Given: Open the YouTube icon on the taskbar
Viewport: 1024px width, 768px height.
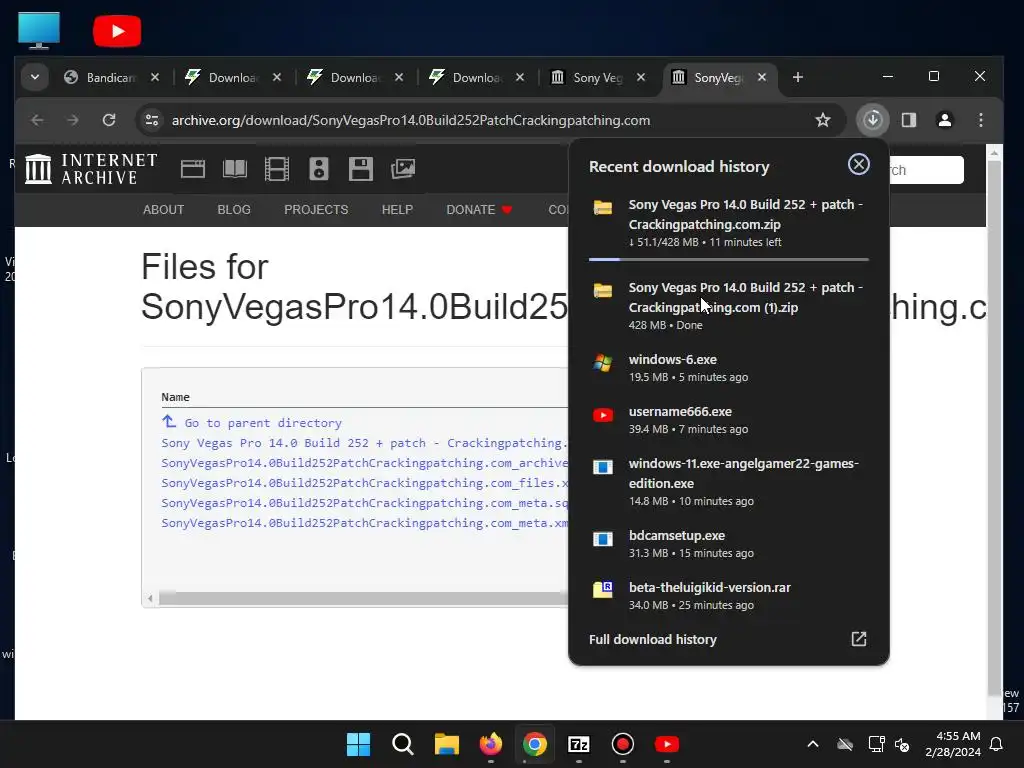Looking at the screenshot, I should [667, 744].
